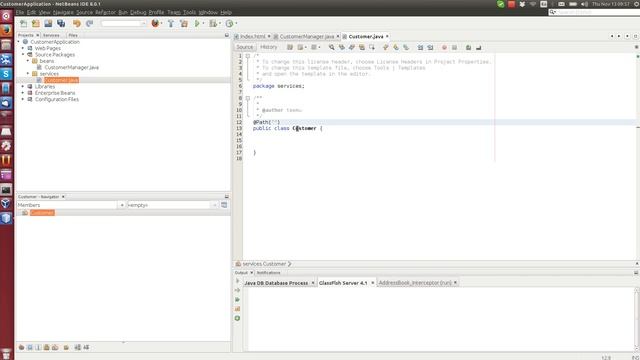Click the editor Find Selection magnifier icon
Image resolution: width=640 pixels, height=360 pixels.
coord(331,47)
